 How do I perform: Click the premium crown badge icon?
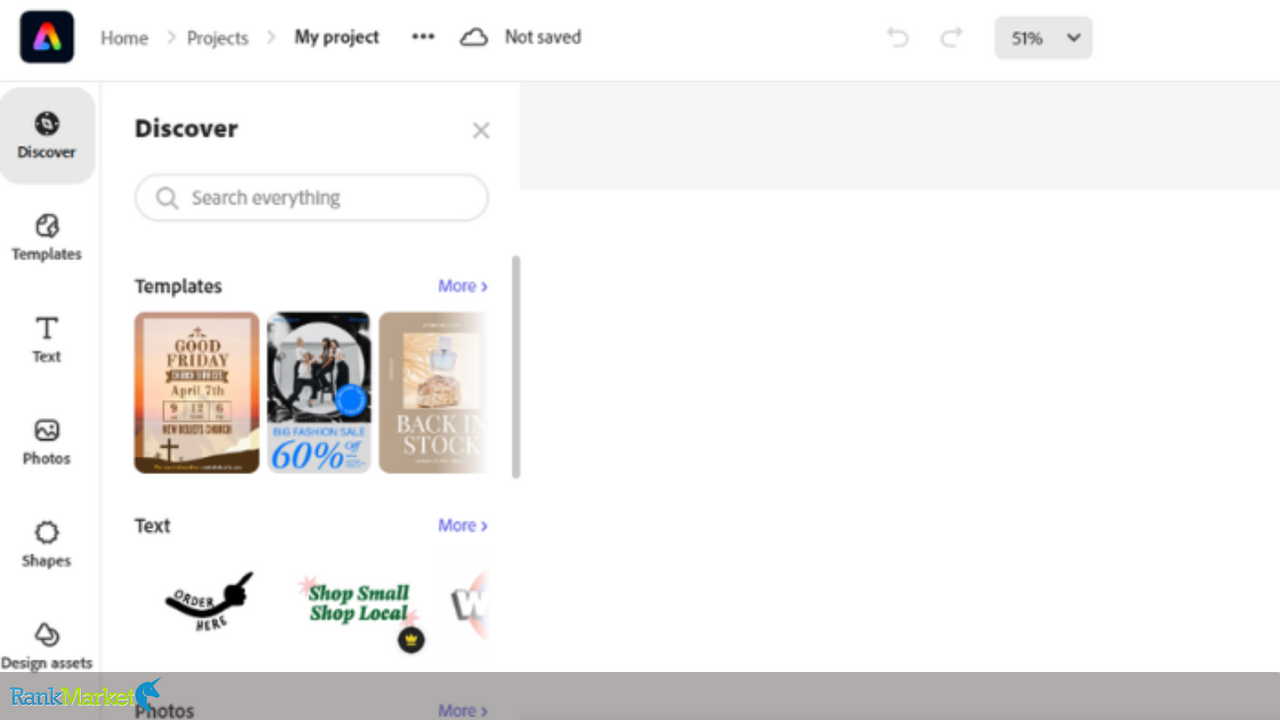coord(411,640)
